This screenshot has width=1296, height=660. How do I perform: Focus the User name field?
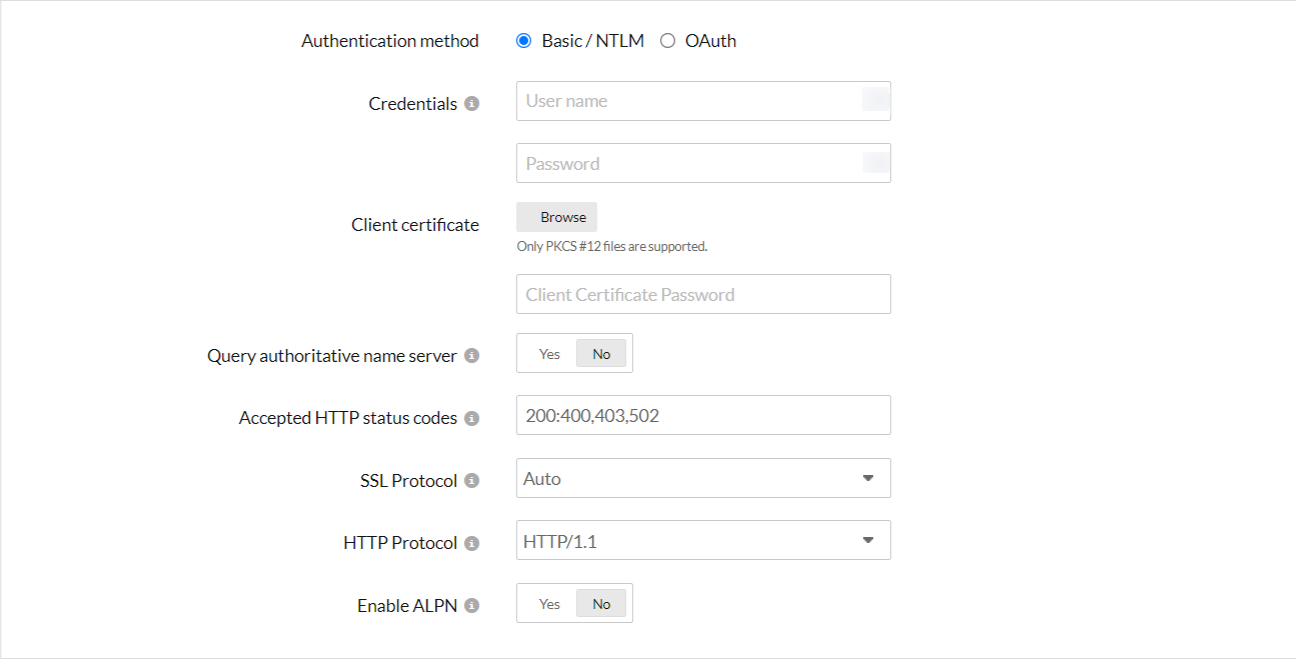coord(690,101)
